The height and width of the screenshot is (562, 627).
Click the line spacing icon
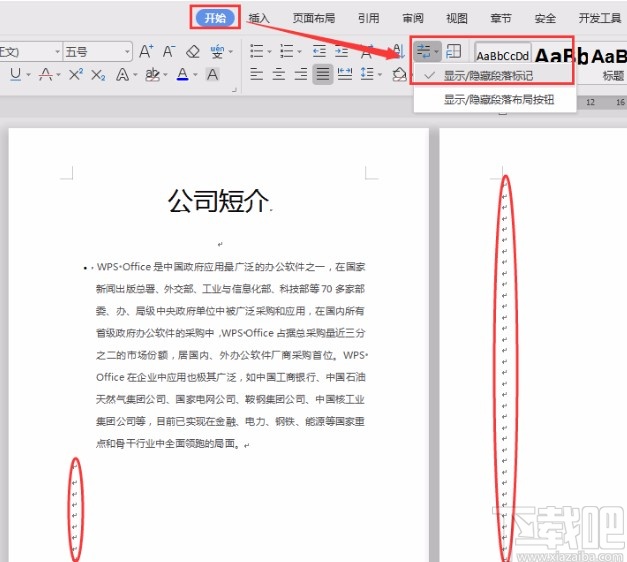coord(367,74)
